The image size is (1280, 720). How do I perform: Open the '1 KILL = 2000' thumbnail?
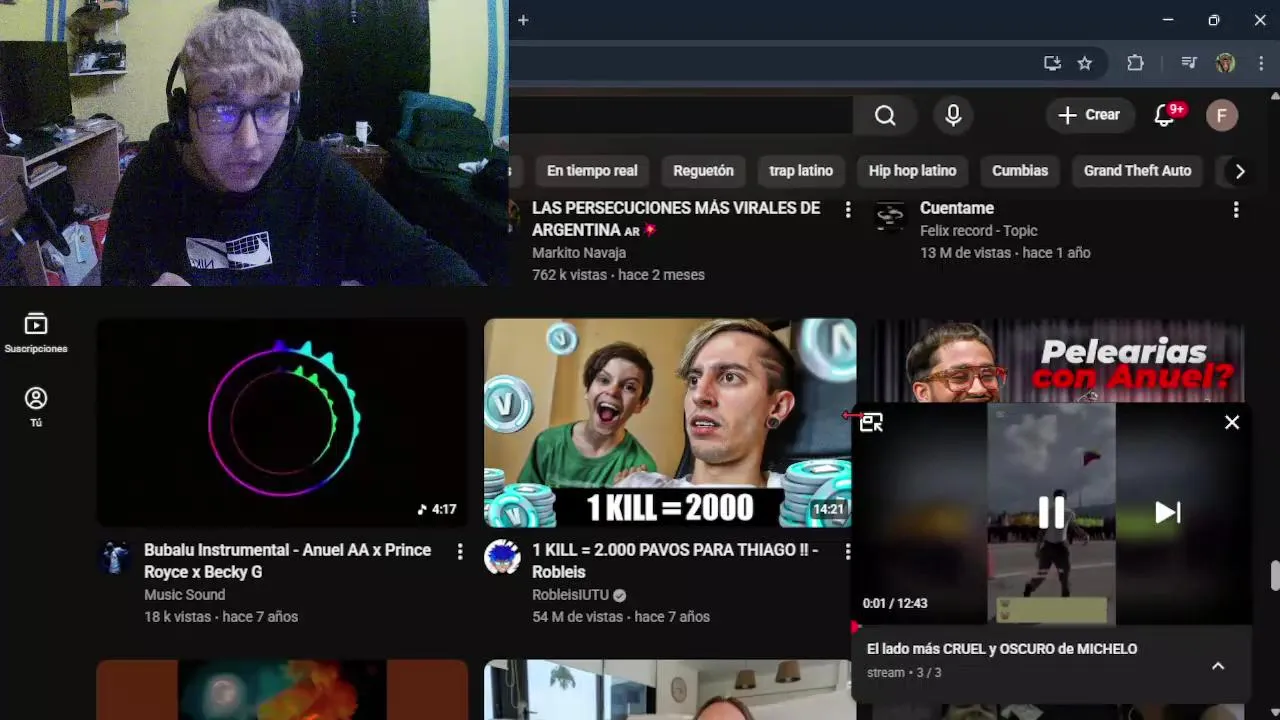tap(670, 422)
